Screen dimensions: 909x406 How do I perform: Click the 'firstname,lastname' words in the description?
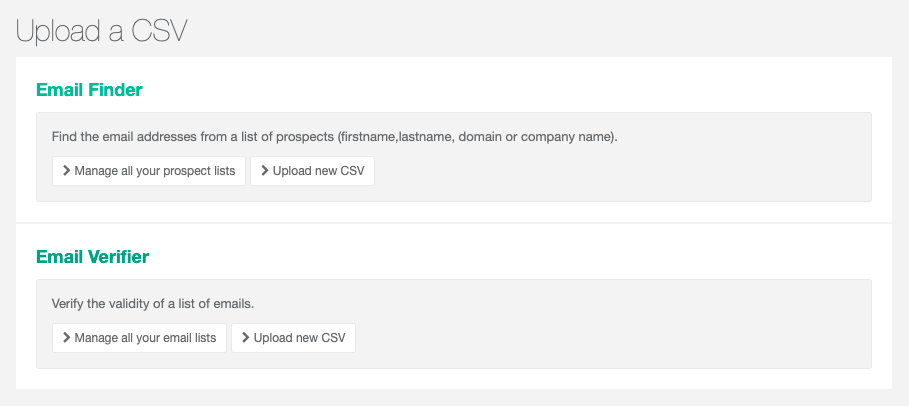(397, 136)
